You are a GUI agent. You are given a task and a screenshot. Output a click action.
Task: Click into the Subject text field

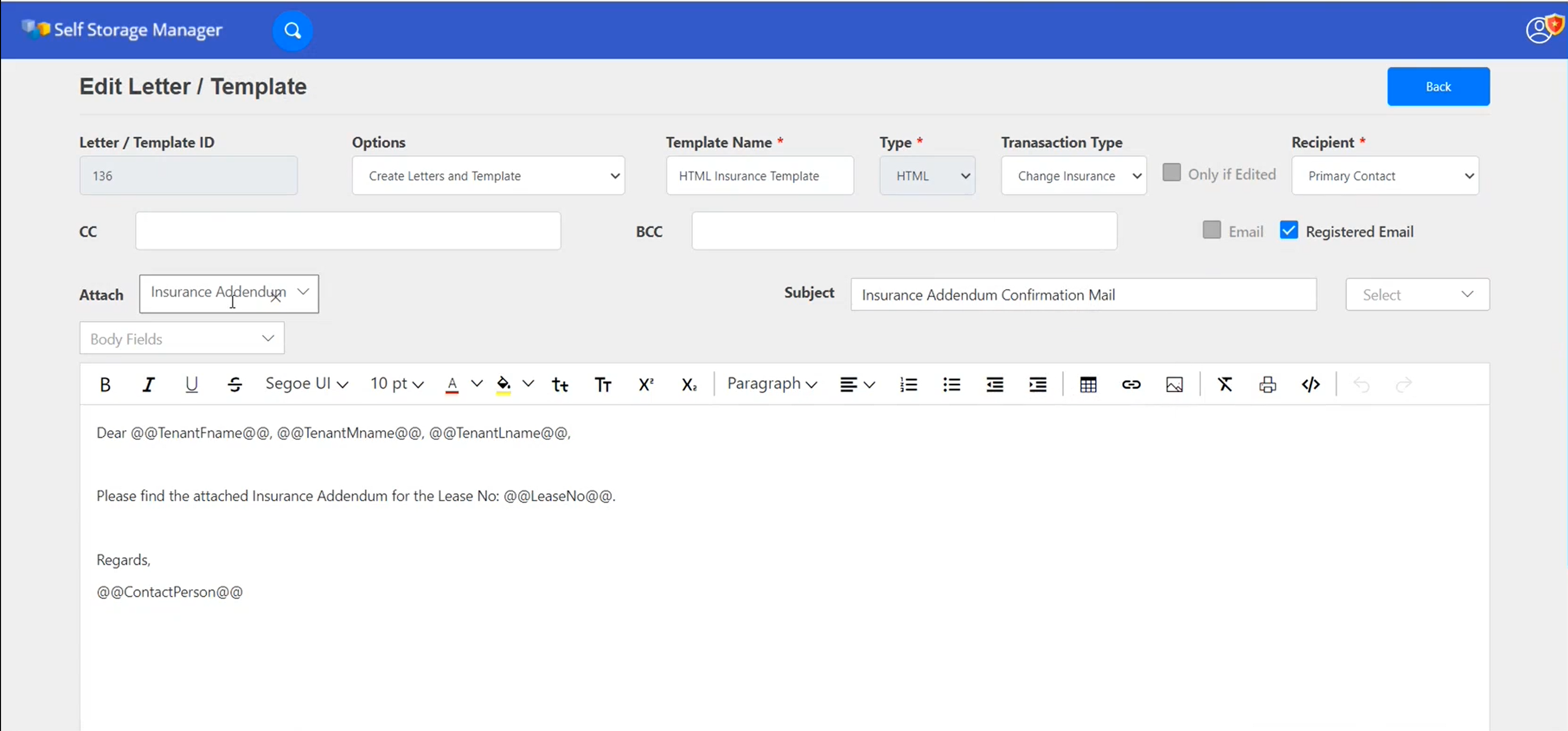tap(1083, 294)
